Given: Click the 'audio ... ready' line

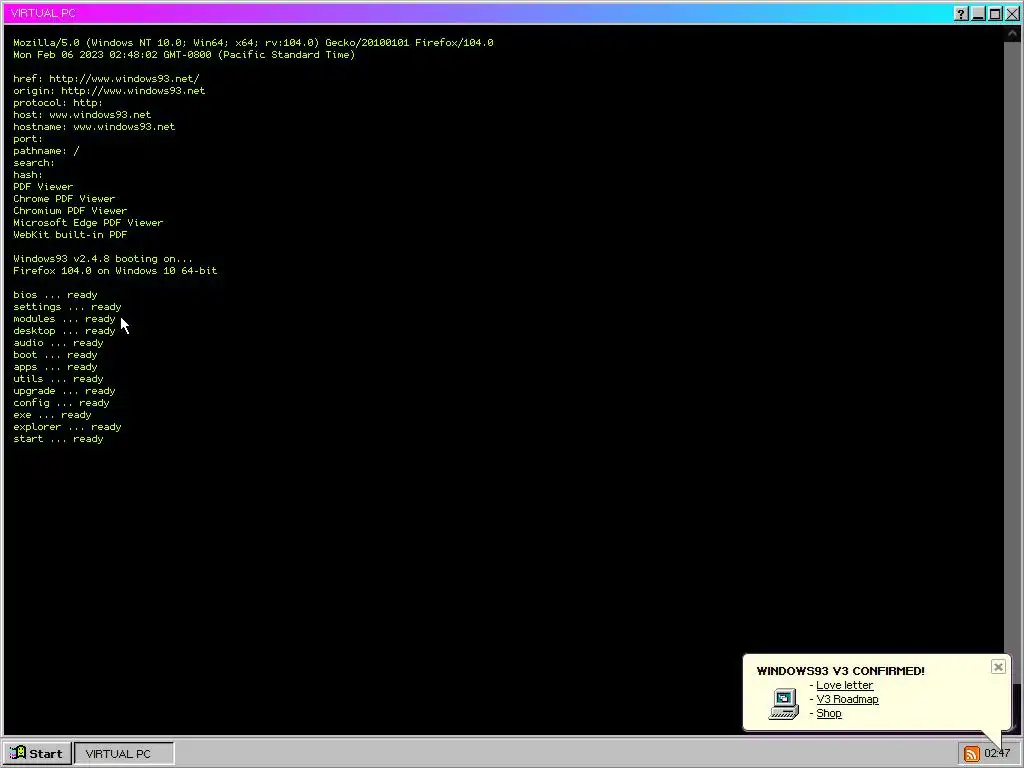Looking at the screenshot, I should tap(58, 343).
